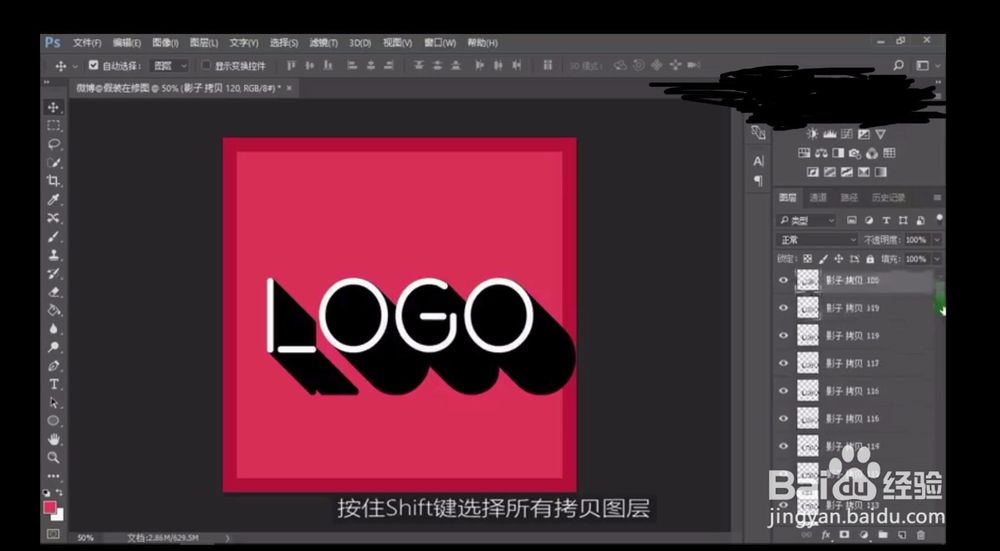
Task: Hide the topmost 影子 拷贝 layer eye
Action: 783,280
